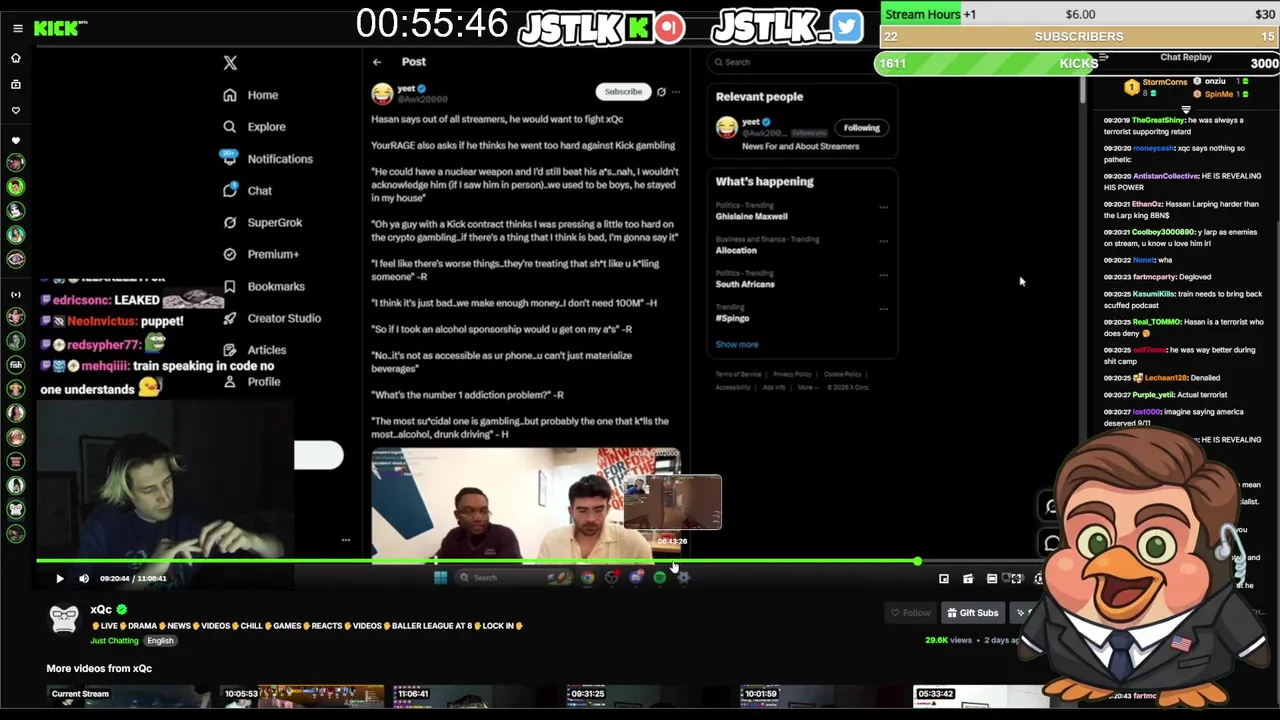Click back arrow next to Post
The height and width of the screenshot is (720, 1280).
377,62
